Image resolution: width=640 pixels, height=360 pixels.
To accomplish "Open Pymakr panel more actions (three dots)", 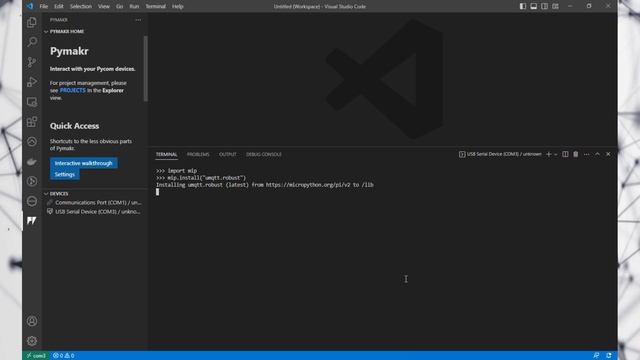I will click(x=138, y=20).
